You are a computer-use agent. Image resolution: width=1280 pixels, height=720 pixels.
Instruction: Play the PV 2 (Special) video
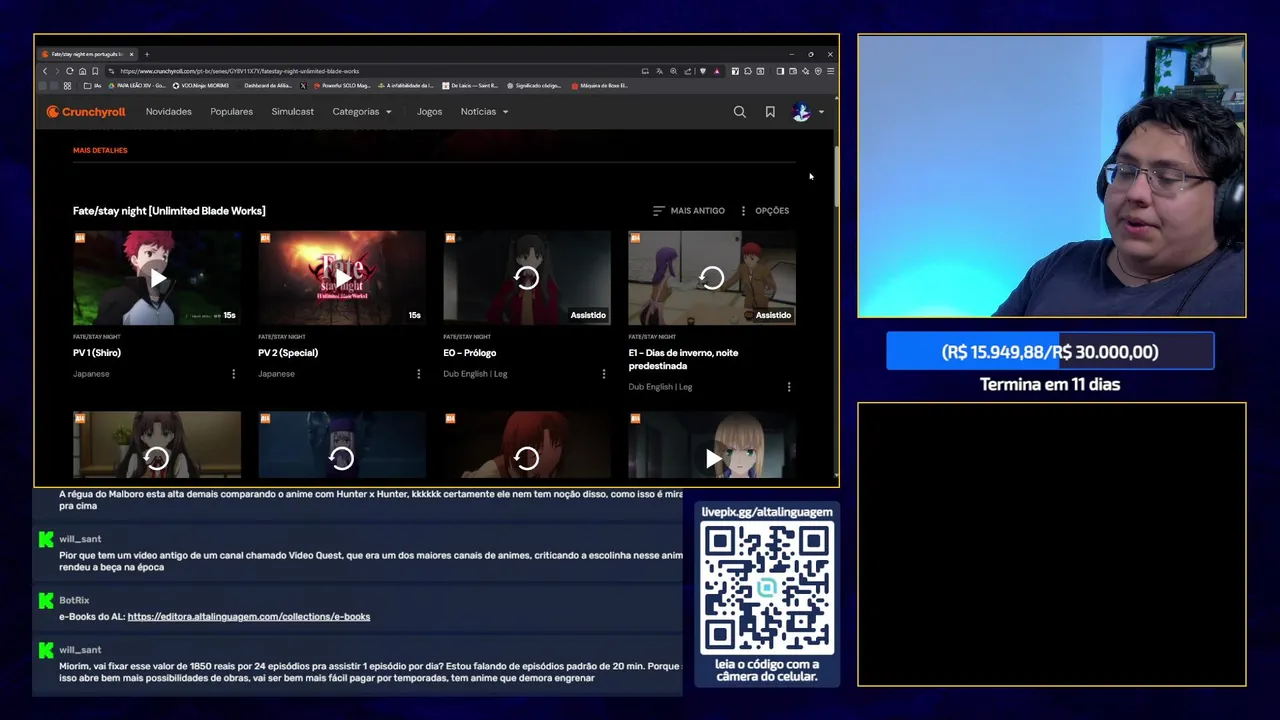[342, 278]
